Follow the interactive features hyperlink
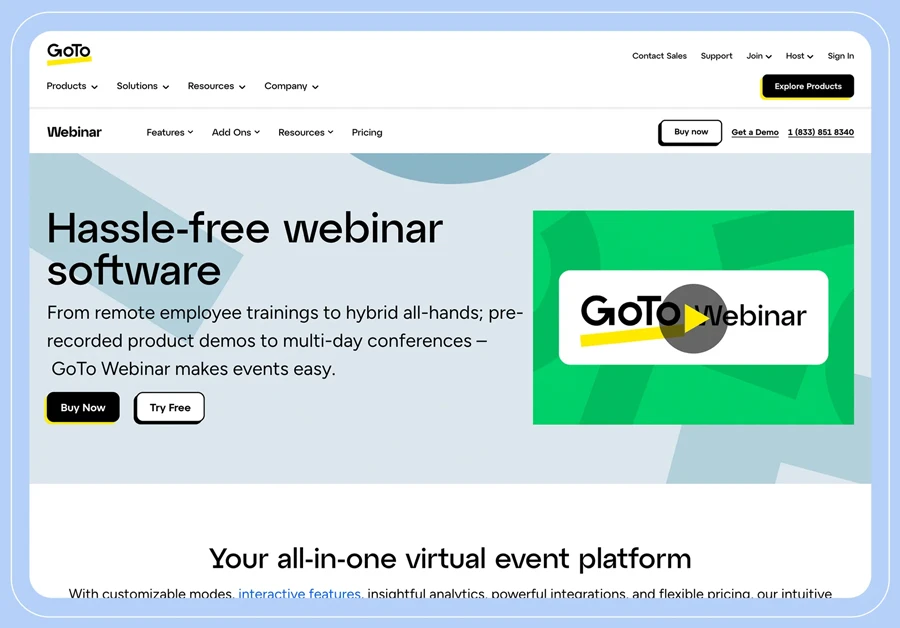Viewport: 900px width, 628px height. [299, 594]
